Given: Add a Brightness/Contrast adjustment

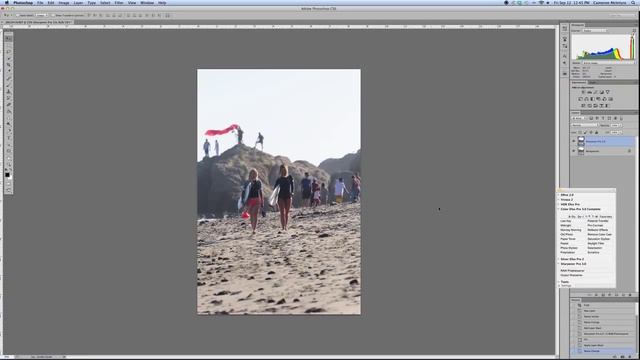Looking at the screenshot, I should pyautogui.click(x=583, y=92).
